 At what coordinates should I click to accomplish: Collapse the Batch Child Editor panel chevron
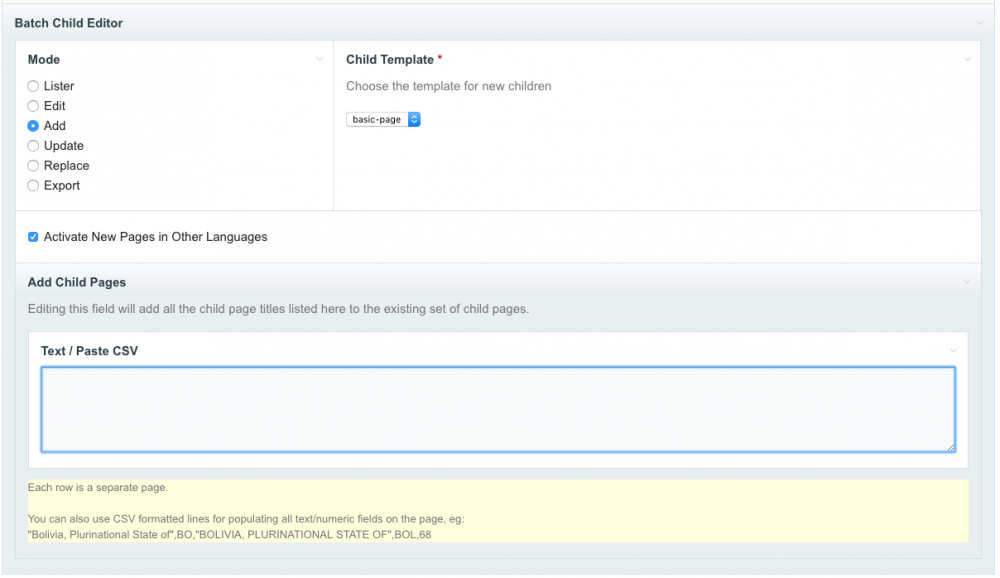(979, 23)
